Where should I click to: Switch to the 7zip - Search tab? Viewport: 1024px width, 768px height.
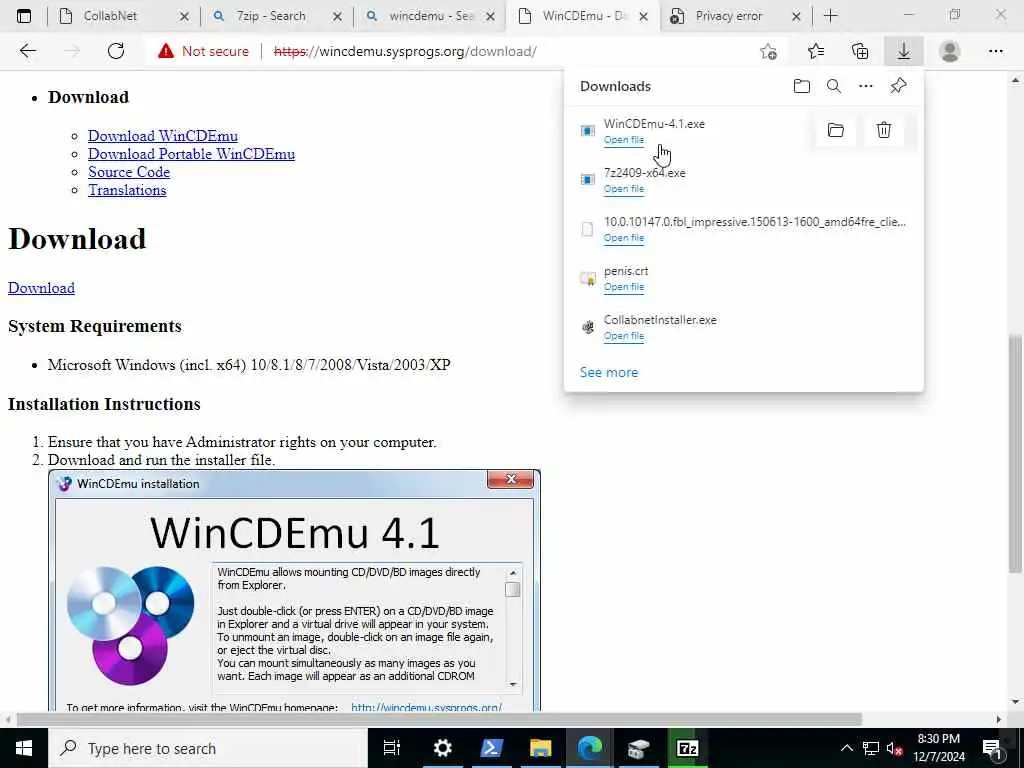coord(278,16)
